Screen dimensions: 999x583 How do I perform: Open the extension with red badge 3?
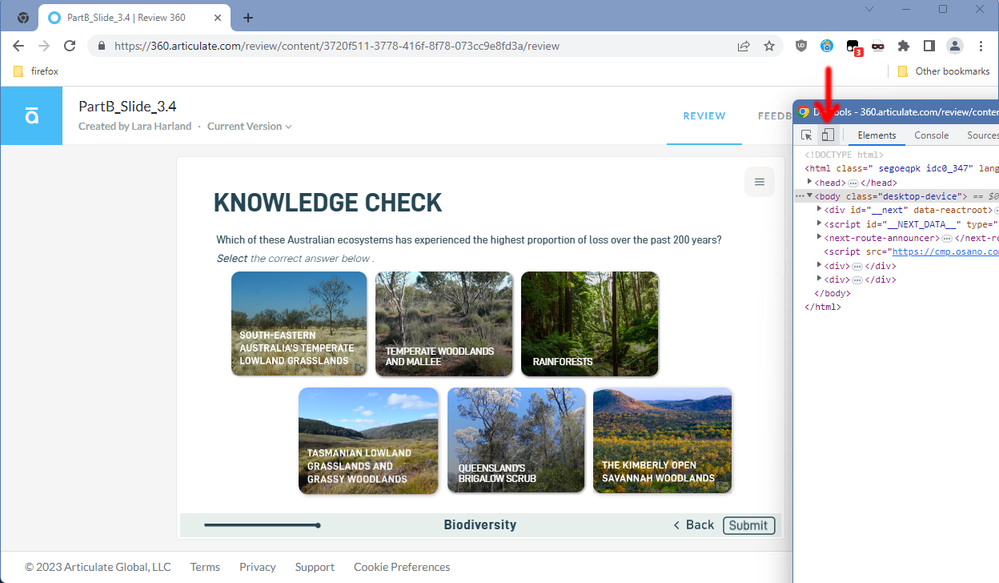coord(854,47)
